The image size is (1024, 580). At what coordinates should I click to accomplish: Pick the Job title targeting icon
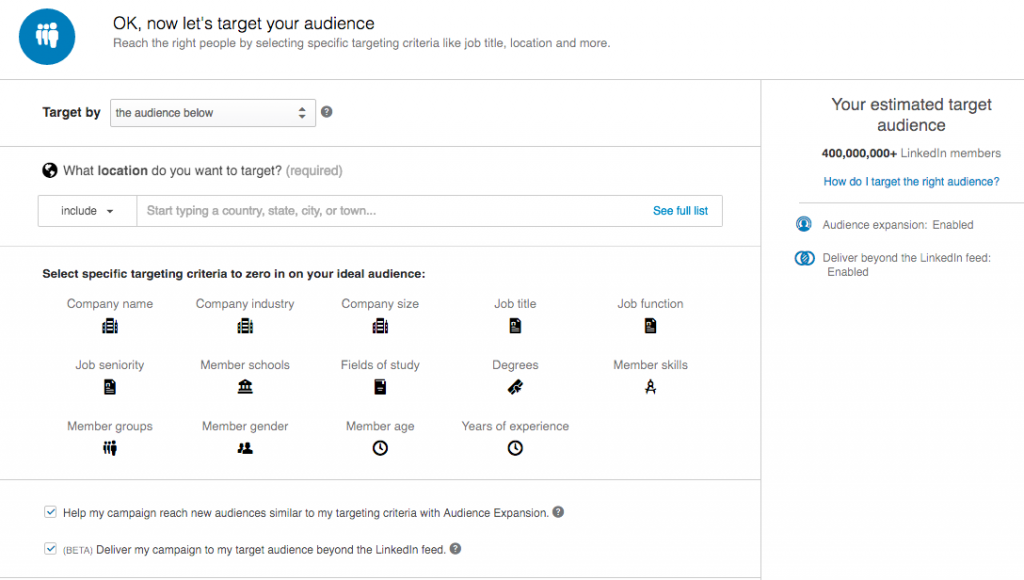click(515, 326)
